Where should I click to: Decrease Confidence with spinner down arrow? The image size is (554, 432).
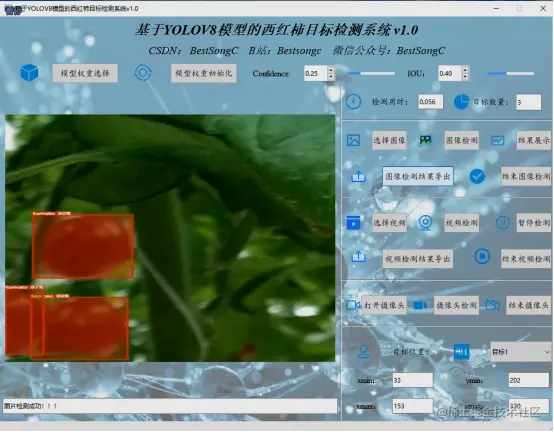click(x=330, y=77)
